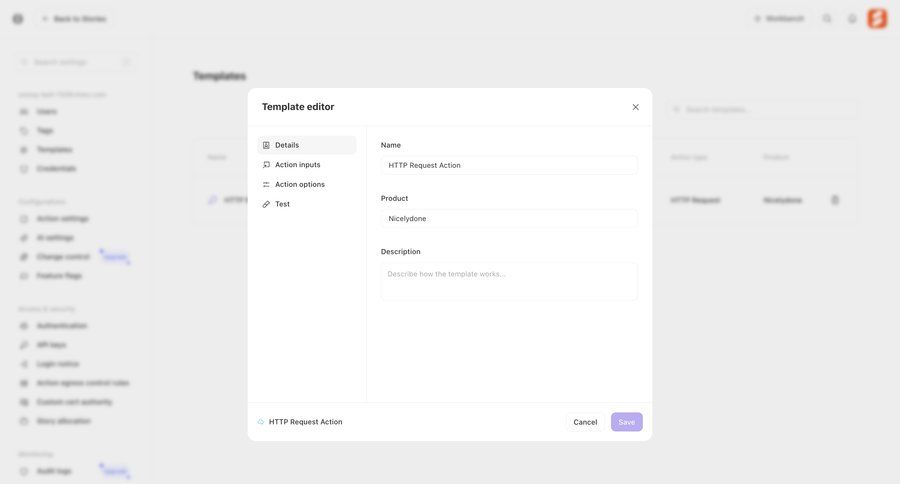Click the Save button

click(x=626, y=422)
